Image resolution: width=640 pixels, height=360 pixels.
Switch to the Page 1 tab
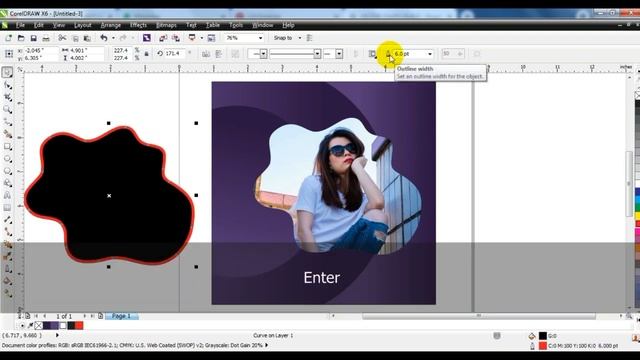[121, 316]
